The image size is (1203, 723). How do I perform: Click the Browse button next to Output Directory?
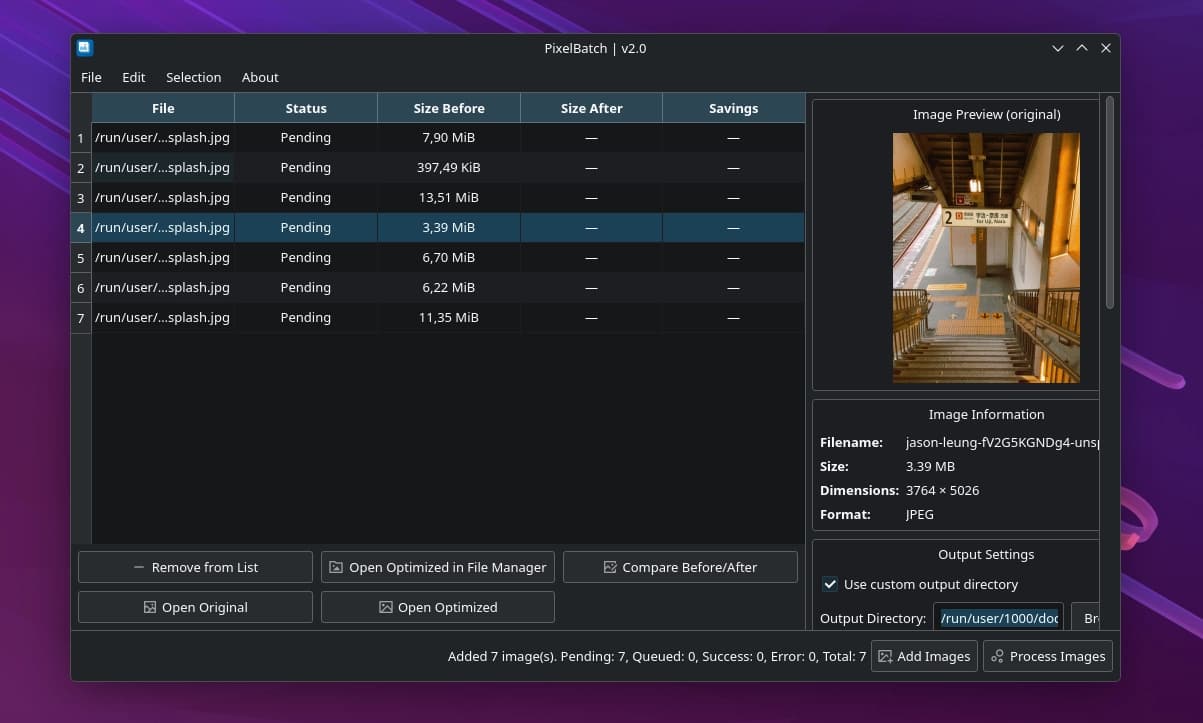[x=1090, y=617]
